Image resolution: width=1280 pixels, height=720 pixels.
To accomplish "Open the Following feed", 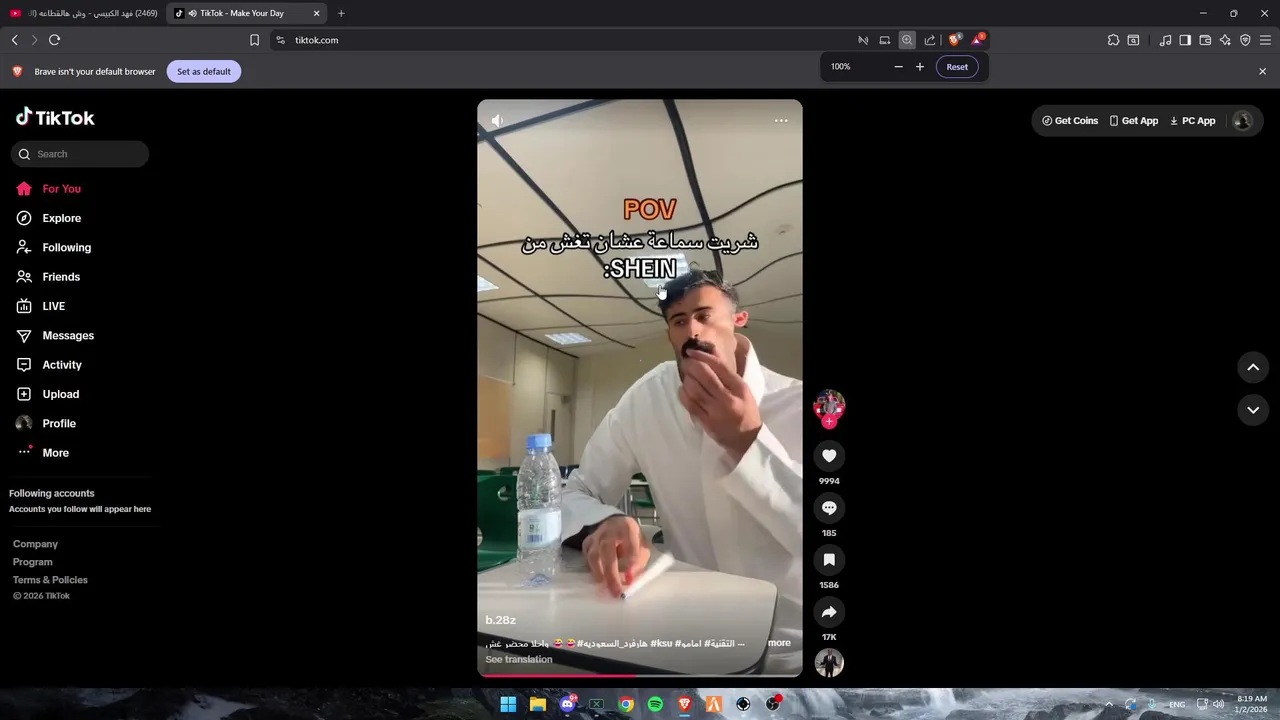I will point(66,247).
